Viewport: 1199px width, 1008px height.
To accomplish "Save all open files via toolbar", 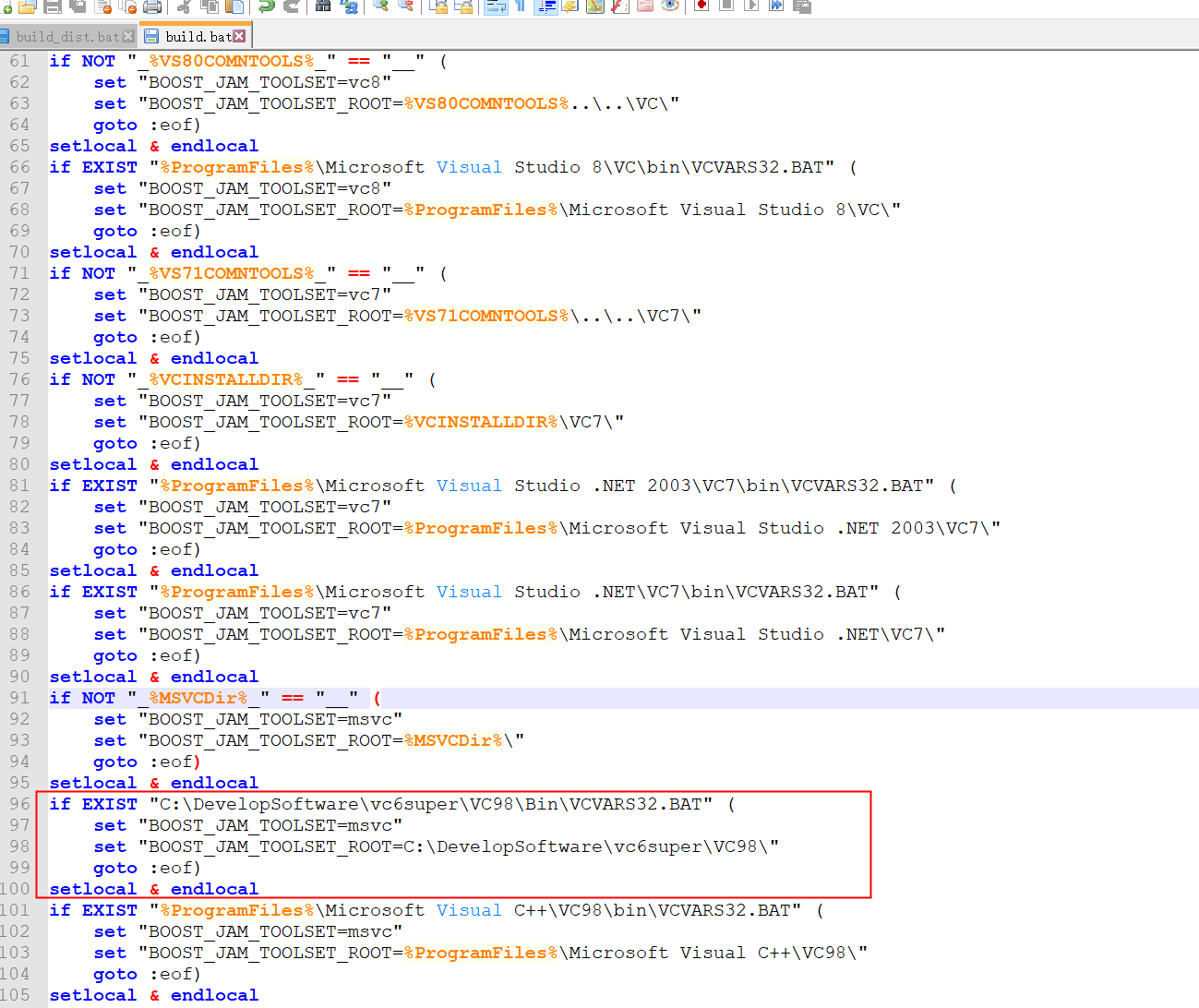I will (x=78, y=6).
